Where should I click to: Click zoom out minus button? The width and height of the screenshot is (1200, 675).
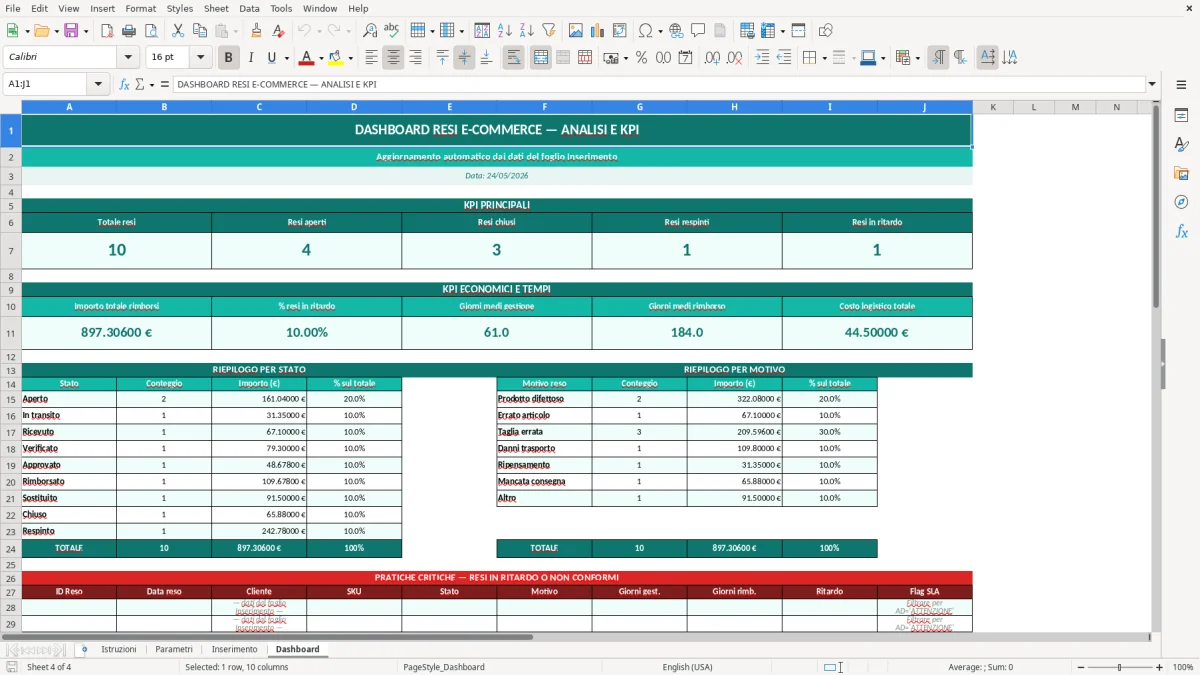tap(1079, 667)
